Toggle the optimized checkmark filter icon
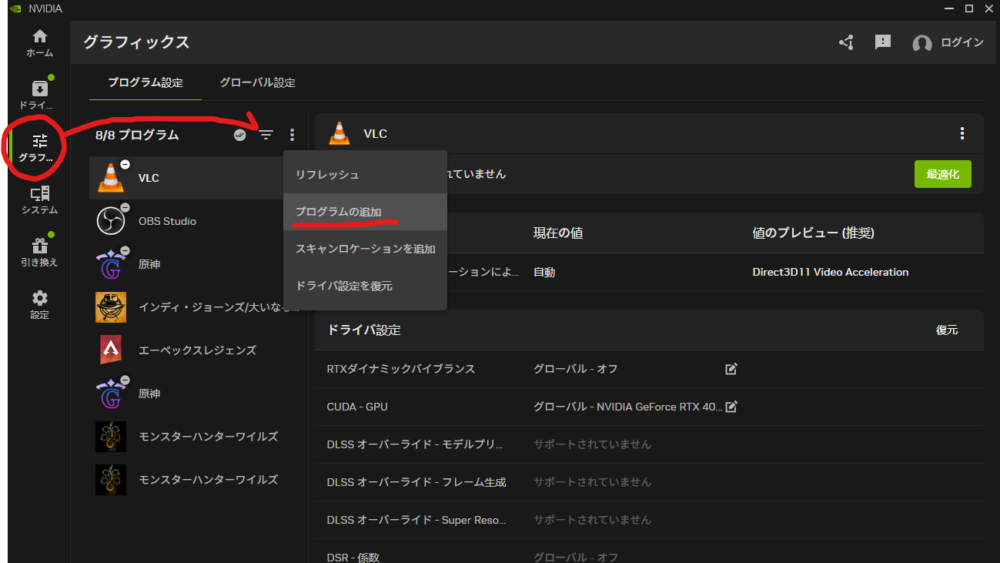1000x563 pixels. [x=240, y=135]
